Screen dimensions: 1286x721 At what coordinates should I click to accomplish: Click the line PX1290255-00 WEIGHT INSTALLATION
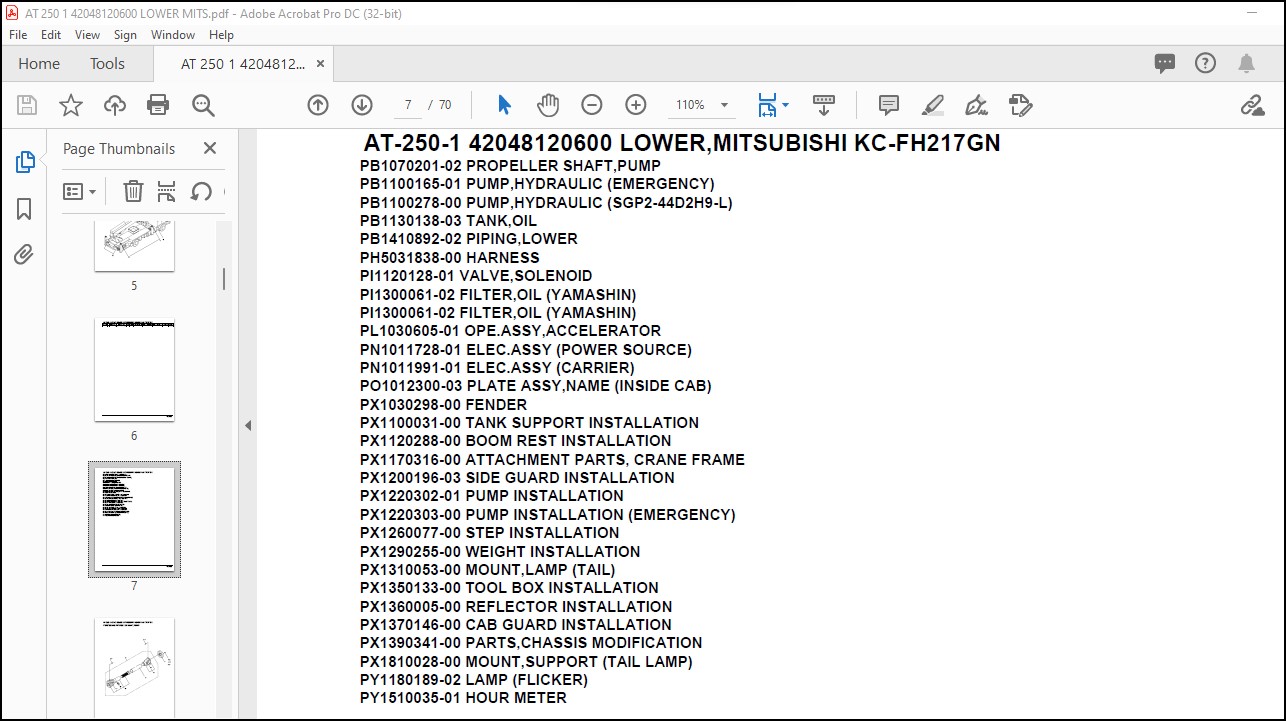pyautogui.click(x=500, y=552)
